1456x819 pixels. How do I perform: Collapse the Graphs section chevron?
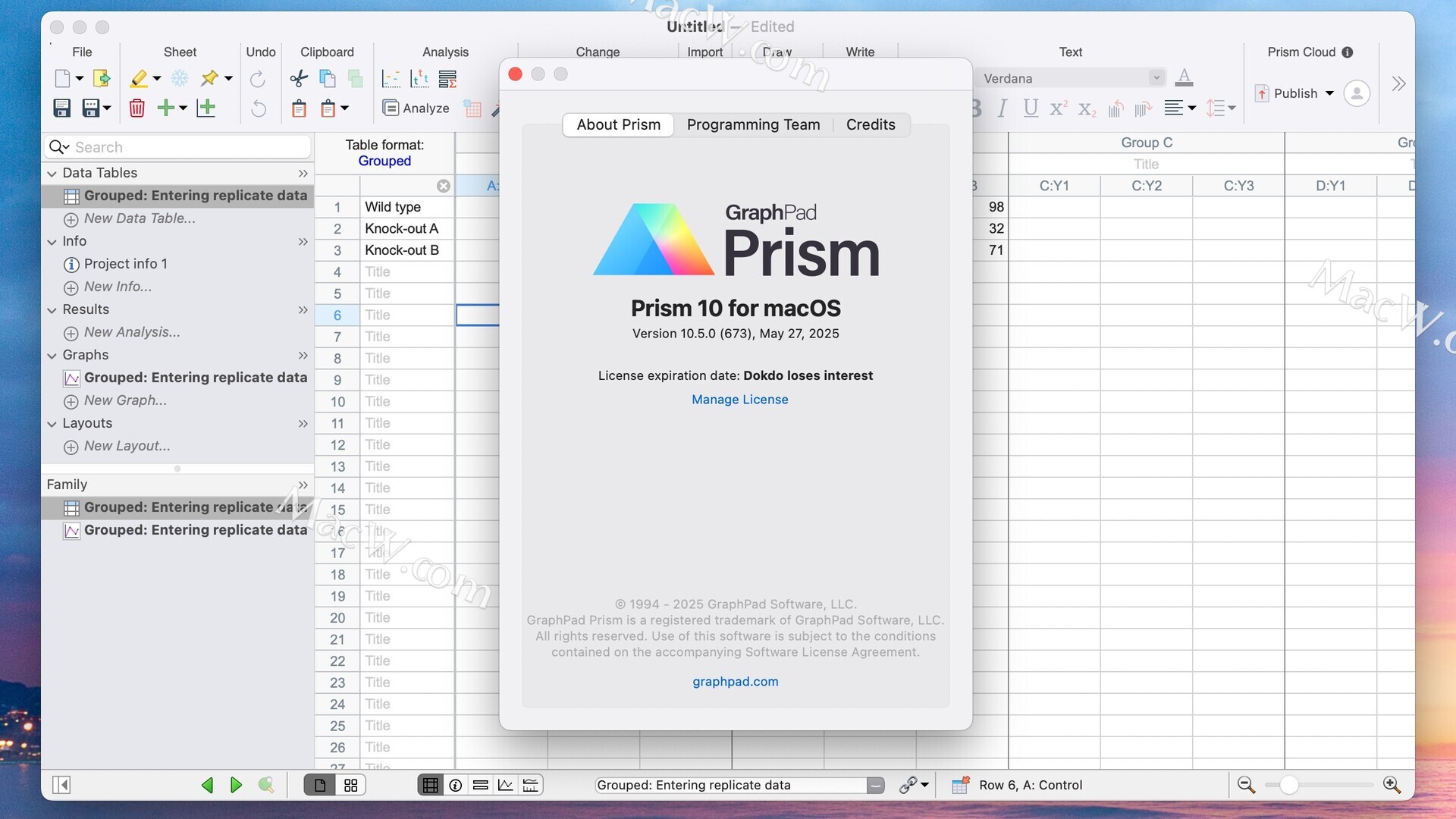pos(52,356)
